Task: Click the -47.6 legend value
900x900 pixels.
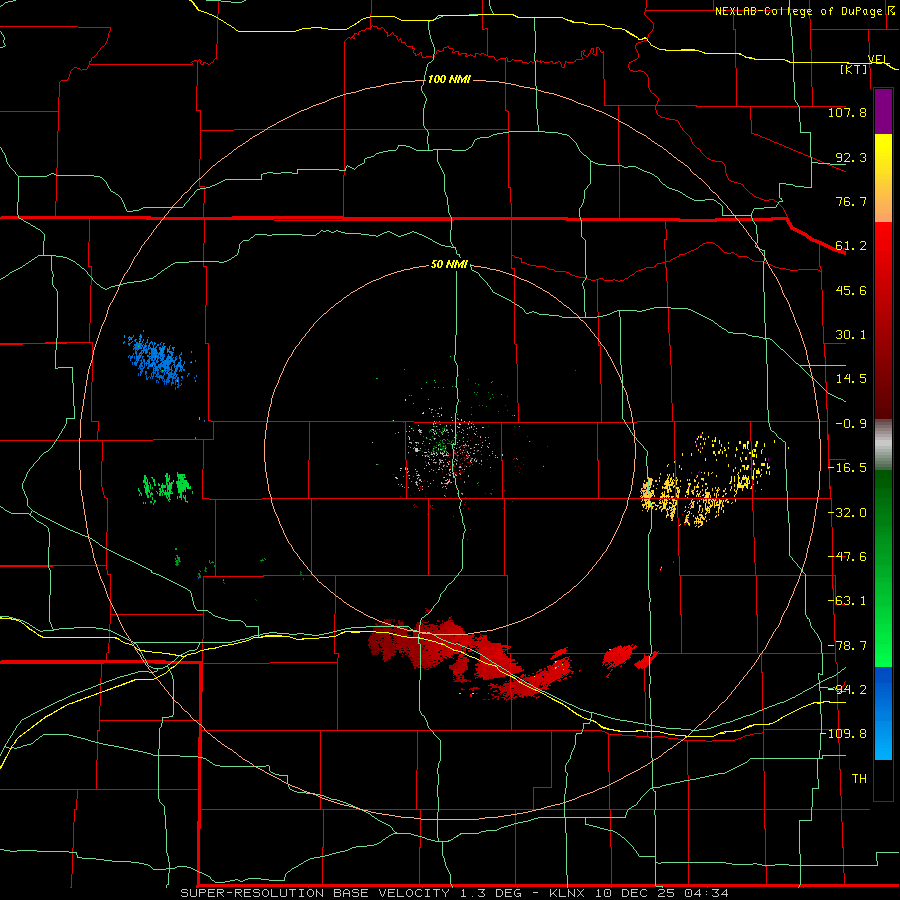Action: tap(847, 557)
